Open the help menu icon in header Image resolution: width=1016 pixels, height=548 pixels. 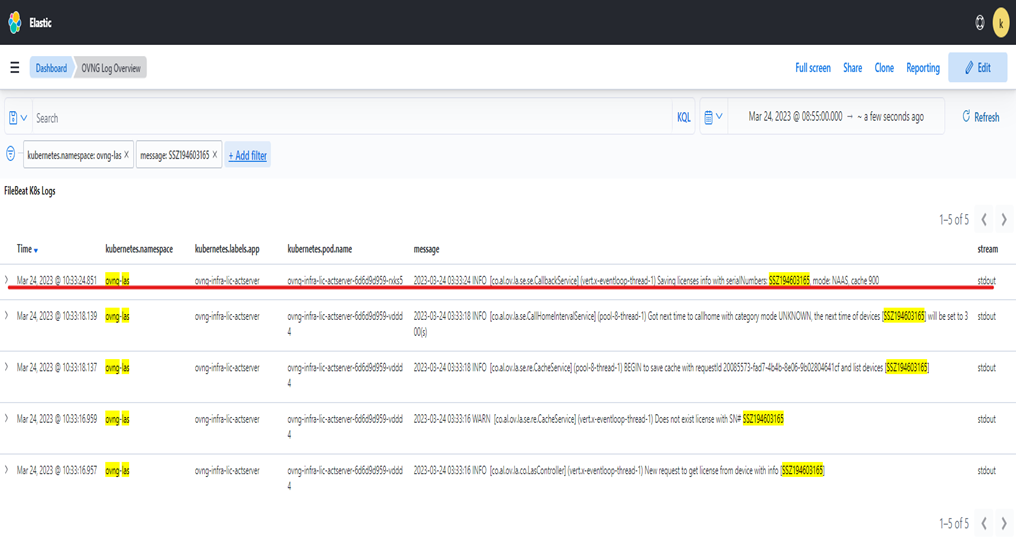click(x=979, y=22)
